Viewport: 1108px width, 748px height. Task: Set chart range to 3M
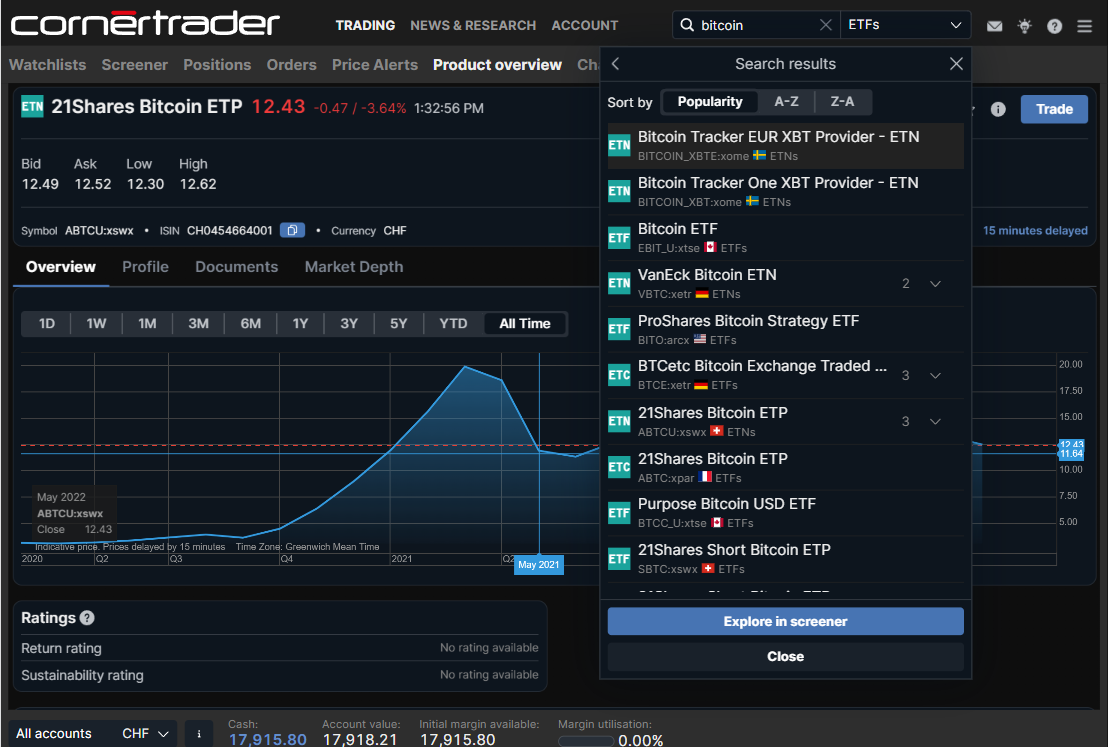point(199,323)
